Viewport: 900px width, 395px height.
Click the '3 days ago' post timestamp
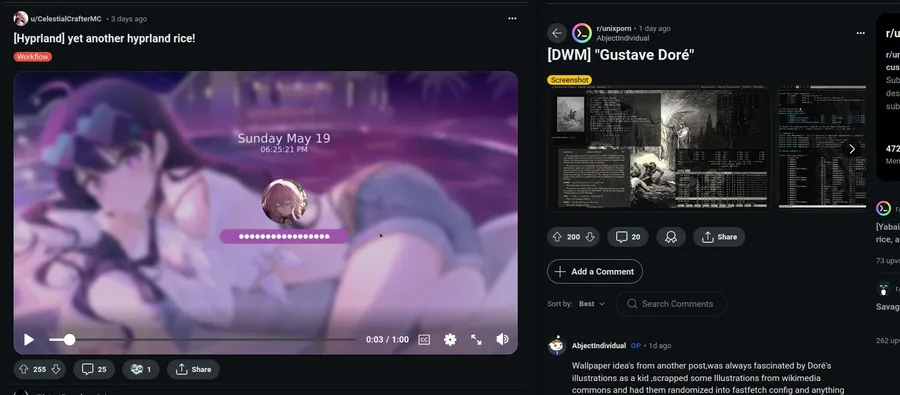(x=129, y=19)
